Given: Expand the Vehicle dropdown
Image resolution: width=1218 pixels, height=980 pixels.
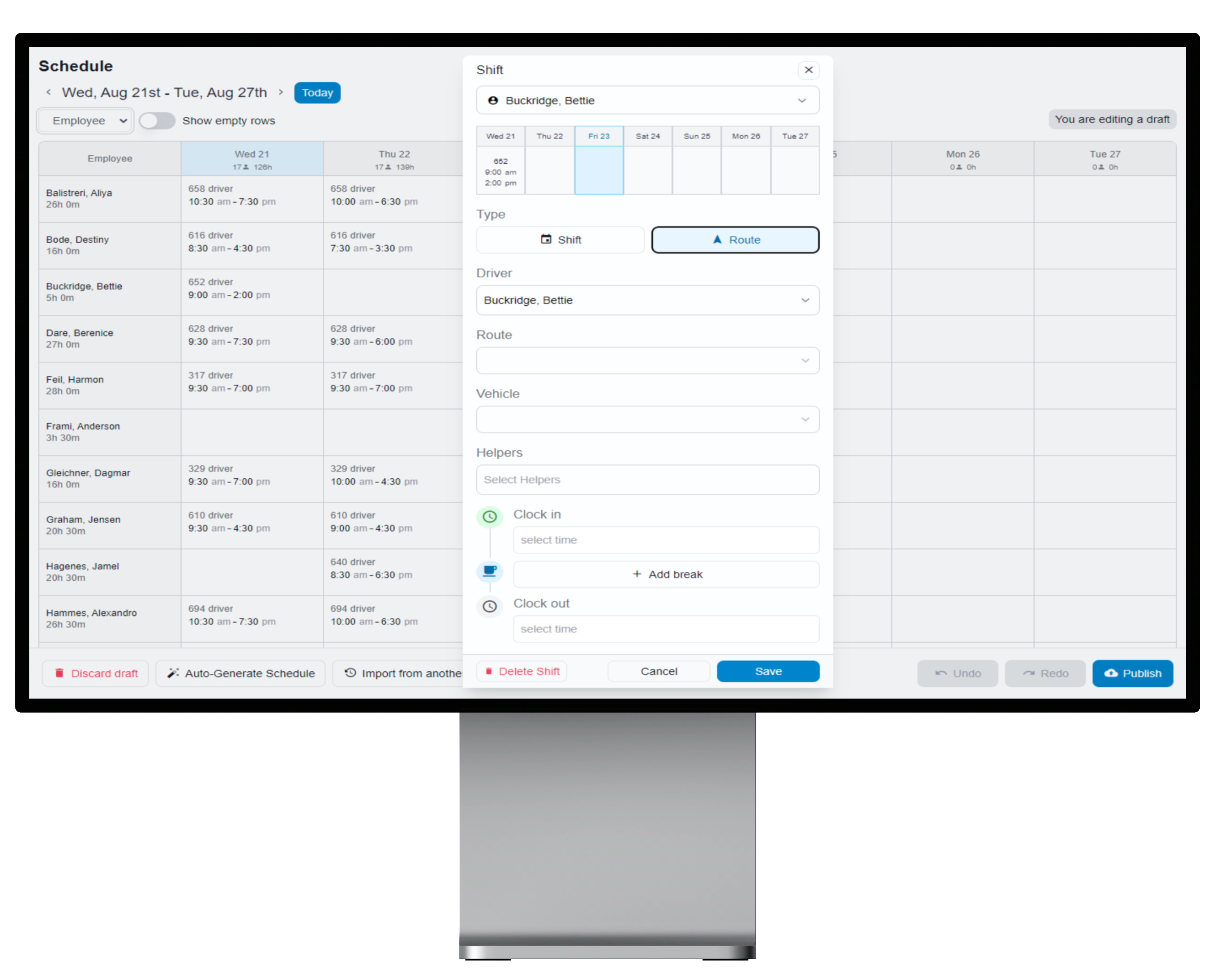Looking at the screenshot, I should coord(647,420).
